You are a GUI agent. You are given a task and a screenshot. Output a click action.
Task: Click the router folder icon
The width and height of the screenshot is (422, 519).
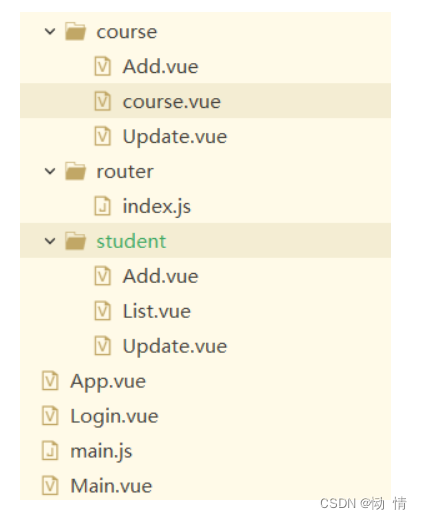[x=75, y=171]
